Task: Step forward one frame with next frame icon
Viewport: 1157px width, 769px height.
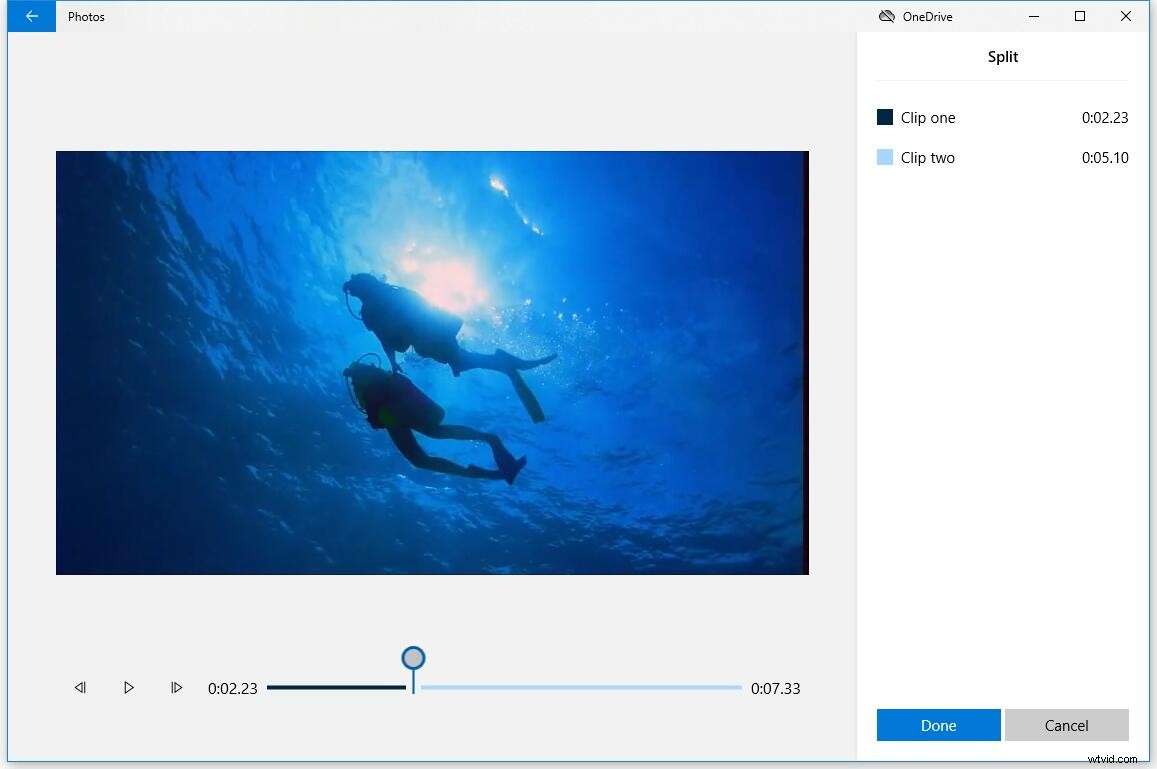Action: (x=177, y=687)
